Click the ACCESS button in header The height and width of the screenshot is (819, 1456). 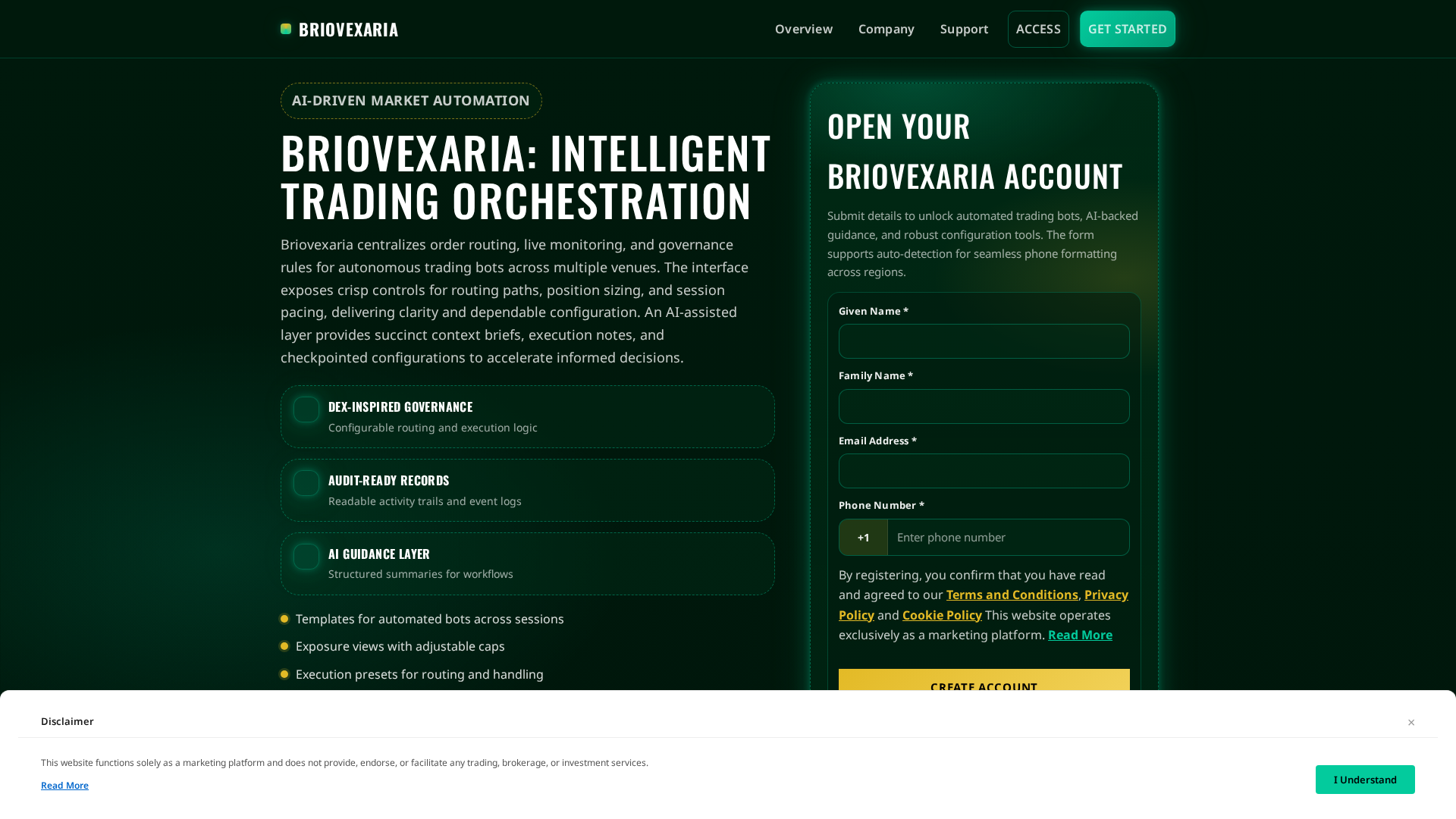pyautogui.click(x=1038, y=29)
